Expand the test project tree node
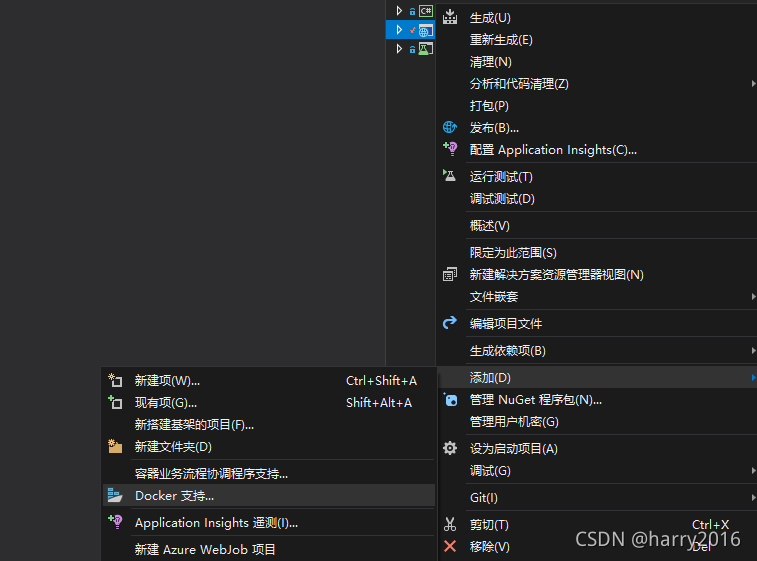Viewport: 757px width, 561px height. point(399,49)
